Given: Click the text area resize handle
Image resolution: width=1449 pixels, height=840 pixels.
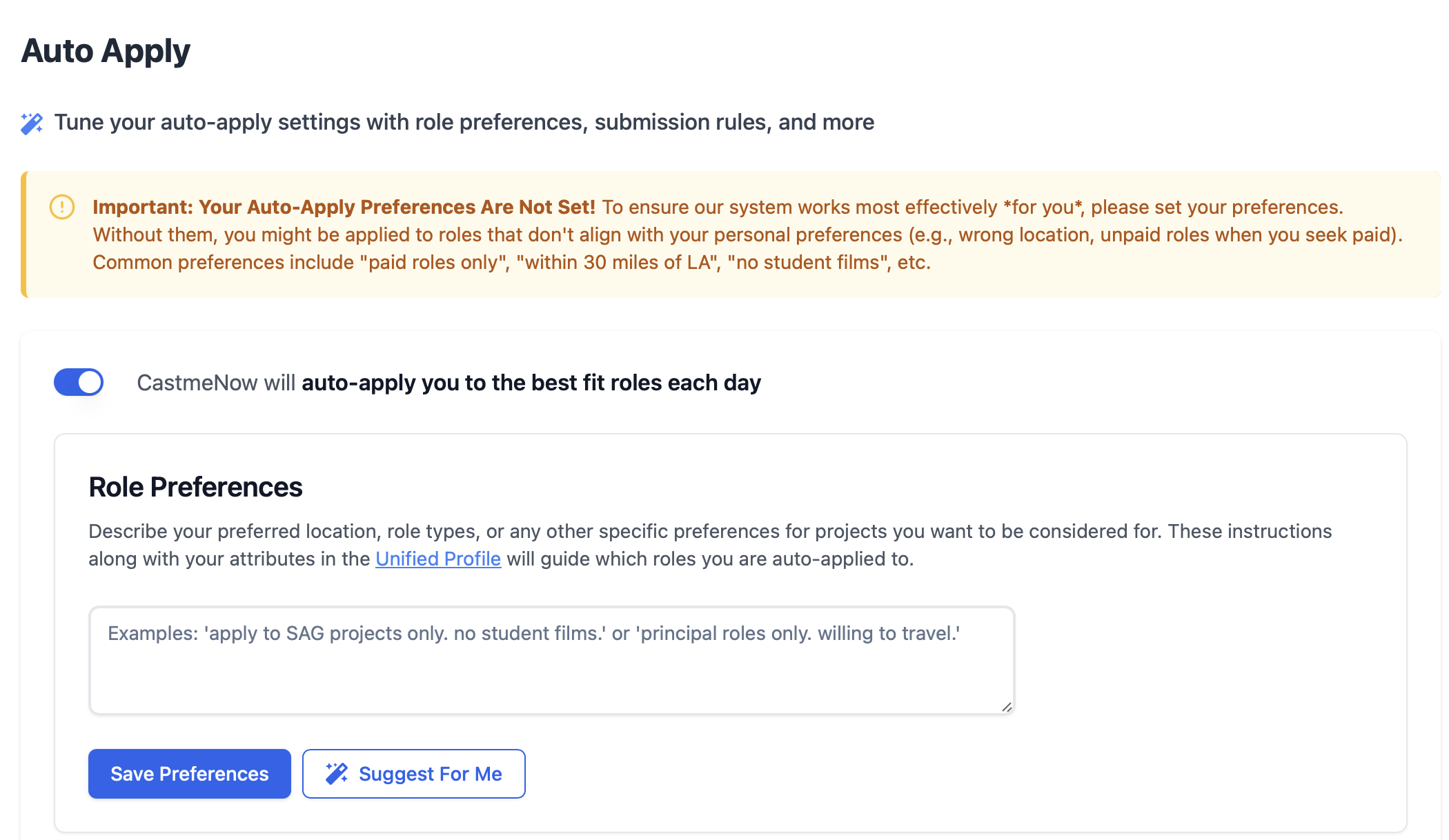Looking at the screenshot, I should pos(1007,707).
